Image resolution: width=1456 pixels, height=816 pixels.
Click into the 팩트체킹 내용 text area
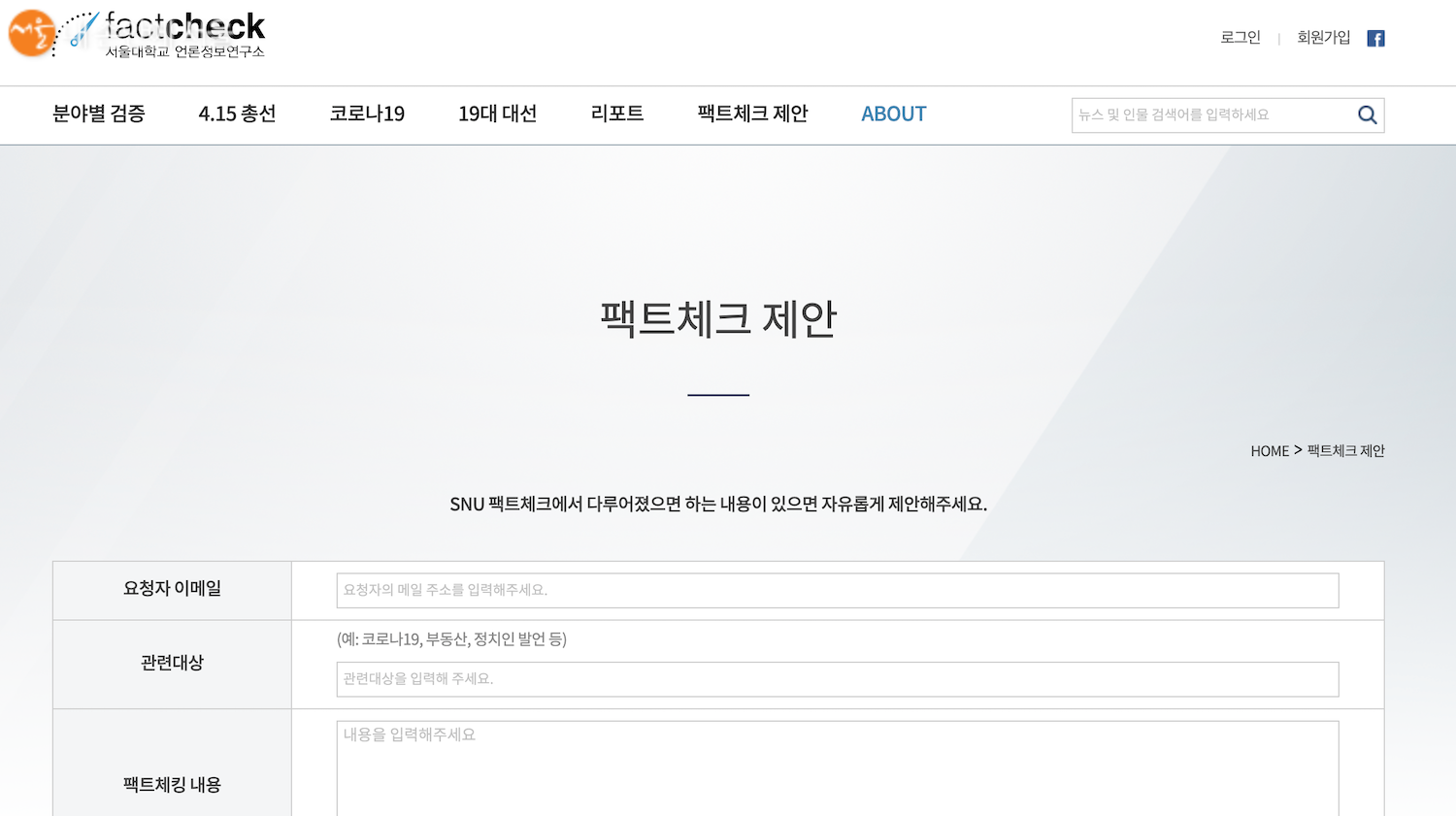click(837, 768)
